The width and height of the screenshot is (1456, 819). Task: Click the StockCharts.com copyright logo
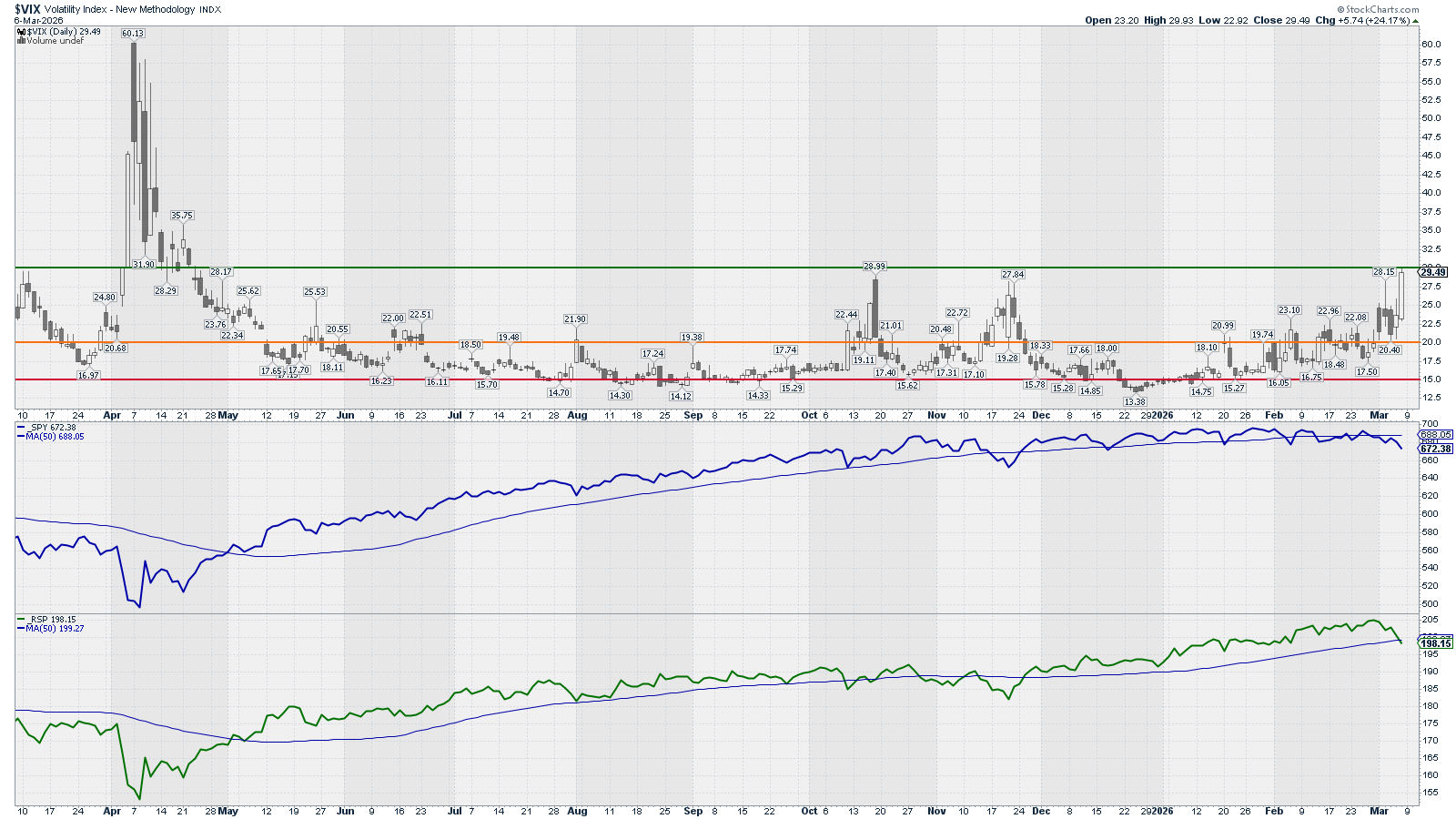[x=1378, y=9]
